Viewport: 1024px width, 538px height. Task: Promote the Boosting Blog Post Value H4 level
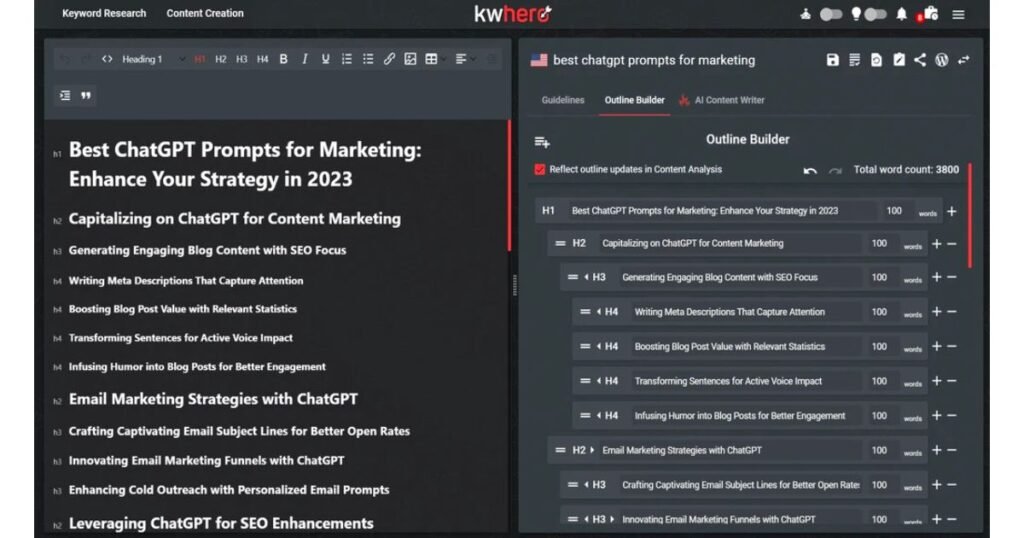[599, 347]
